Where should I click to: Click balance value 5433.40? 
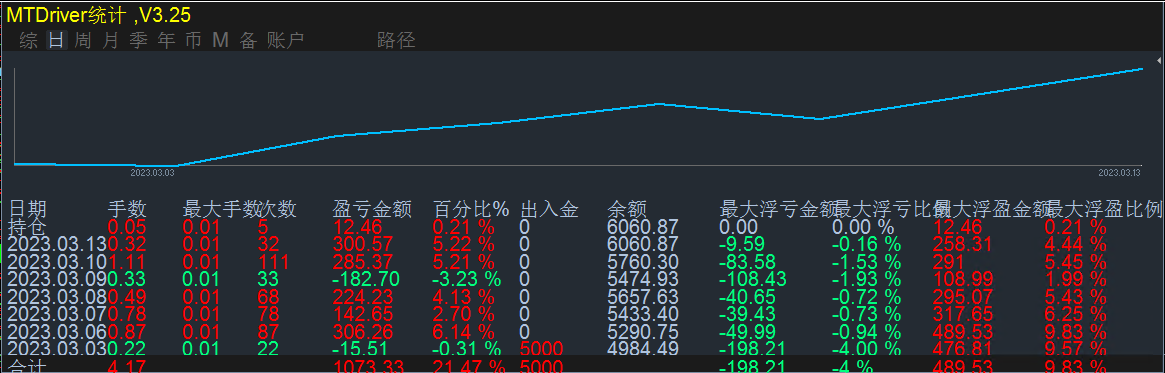point(643,314)
